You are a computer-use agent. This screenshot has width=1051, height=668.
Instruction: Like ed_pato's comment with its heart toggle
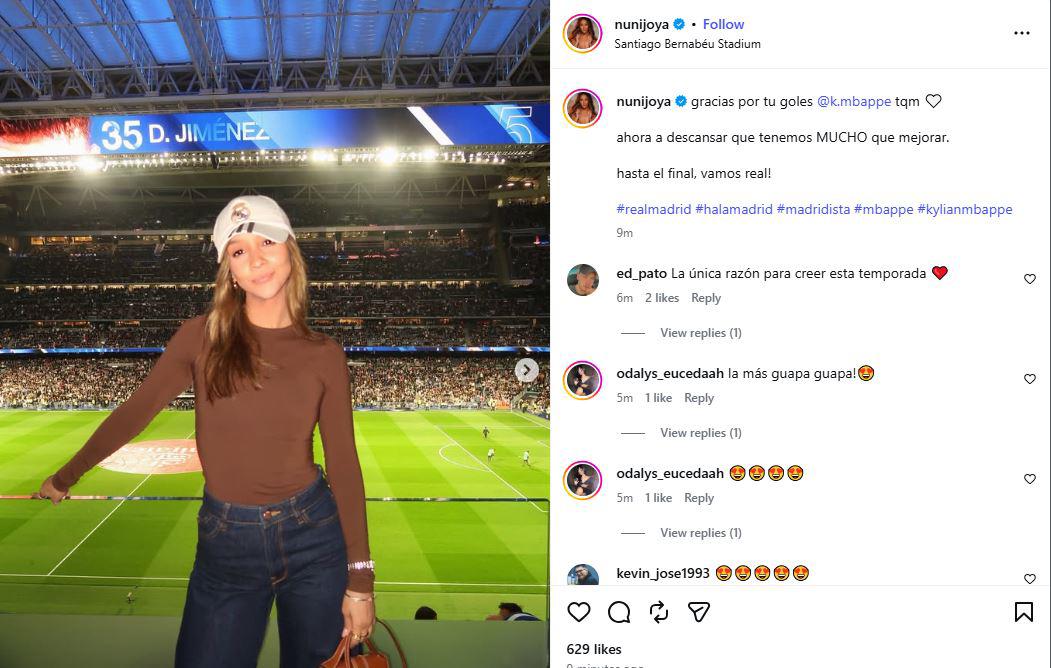1030,279
